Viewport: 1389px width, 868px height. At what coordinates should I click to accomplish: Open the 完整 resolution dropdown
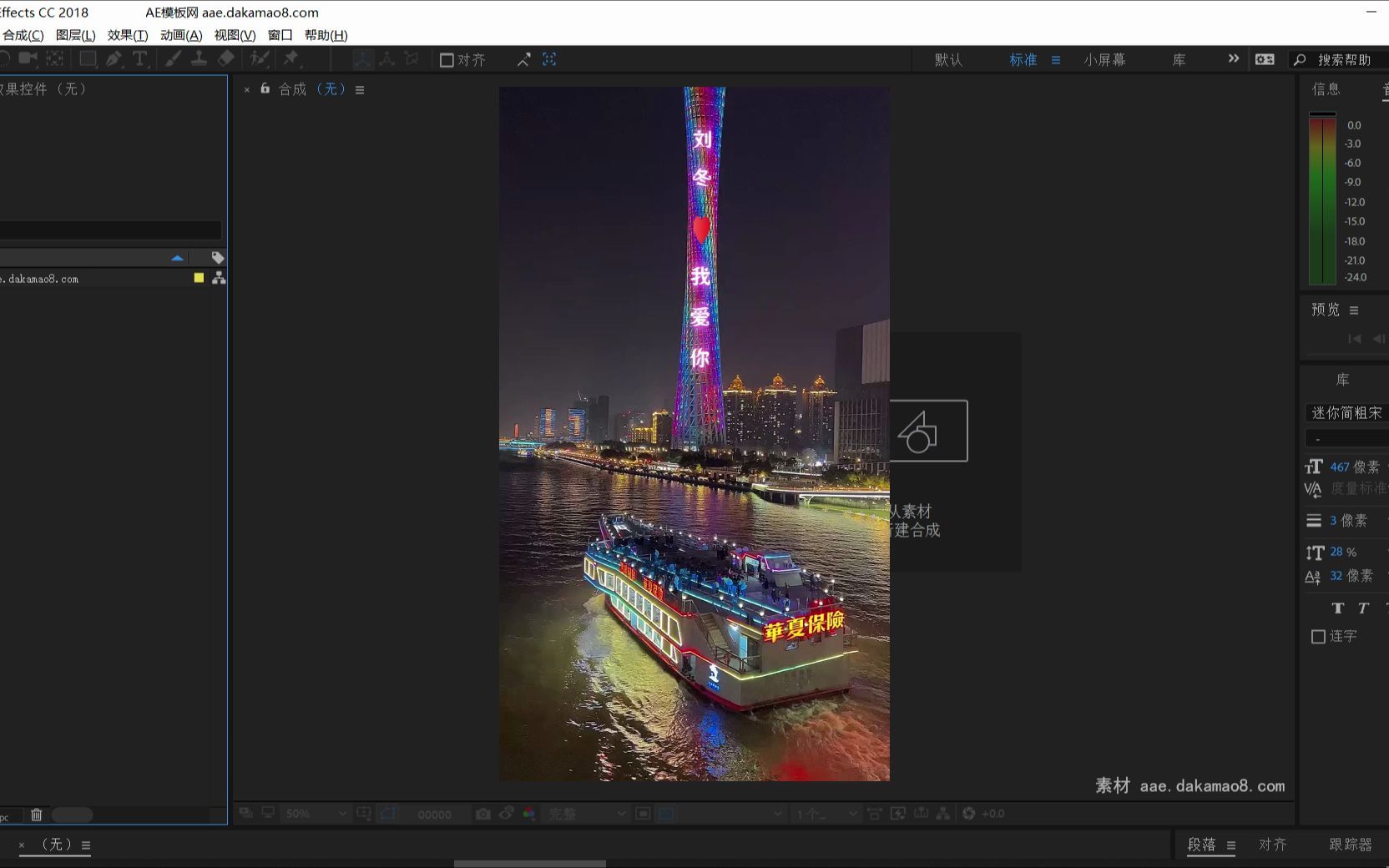(586, 814)
